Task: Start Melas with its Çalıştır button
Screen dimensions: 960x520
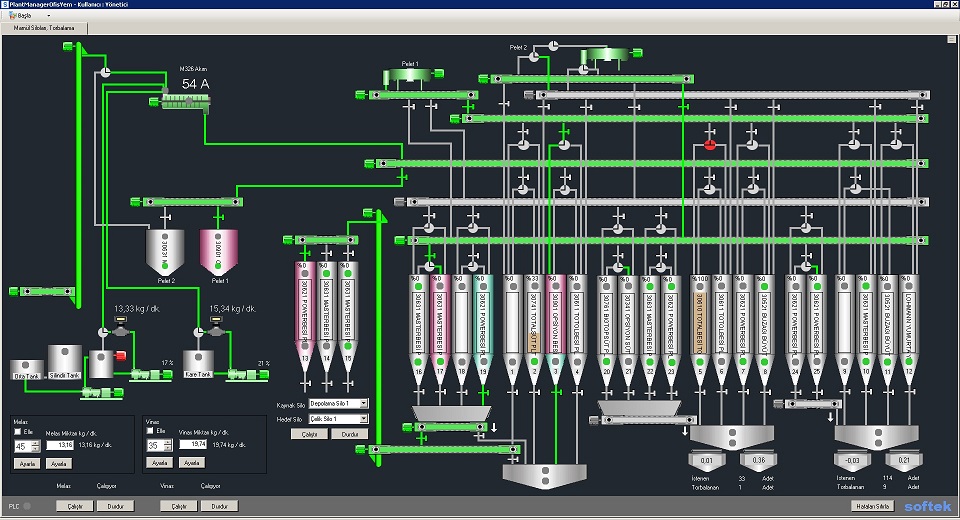Action: click(x=75, y=507)
